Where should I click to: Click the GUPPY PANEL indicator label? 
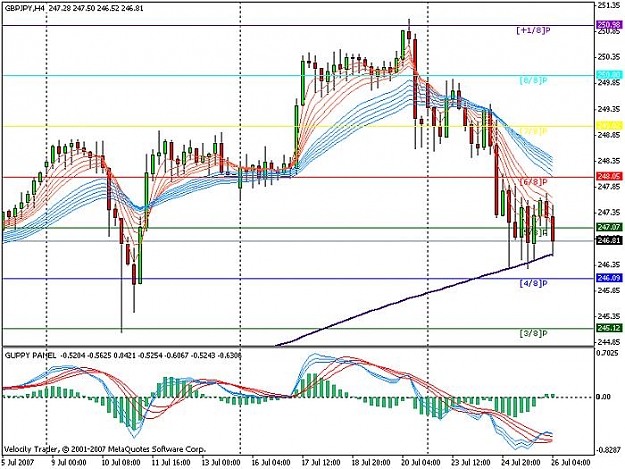(x=30, y=355)
